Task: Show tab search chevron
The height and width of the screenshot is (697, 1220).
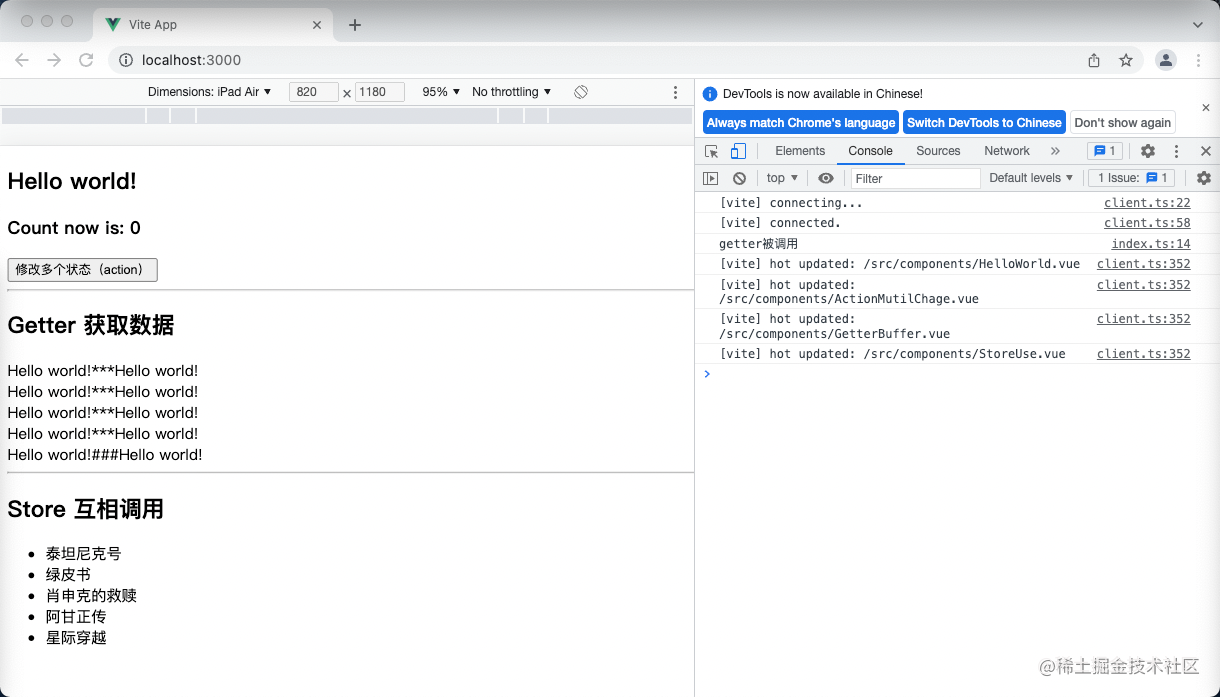Action: (1197, 24)
